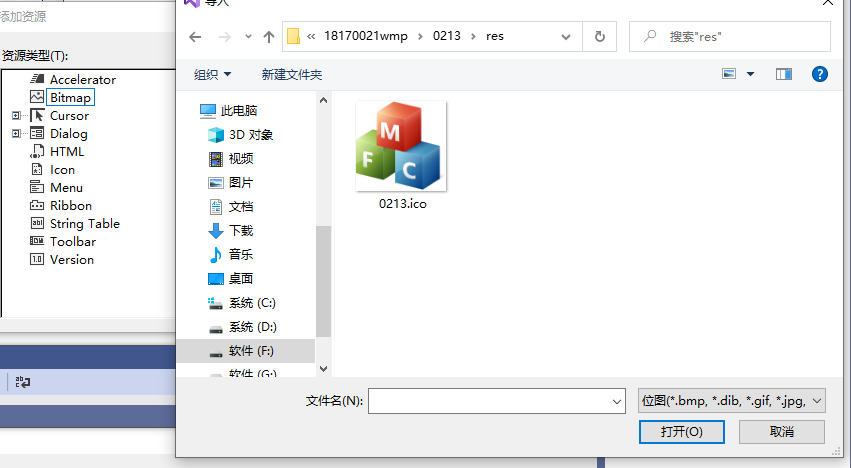Click the Cursor resource type icon
This screenshot has height=468, width=851.
click(x=37, y=115)
